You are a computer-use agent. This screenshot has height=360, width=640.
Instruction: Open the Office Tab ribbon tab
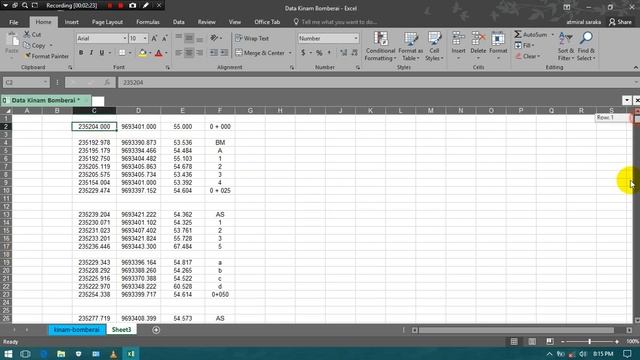pos(267,22)
